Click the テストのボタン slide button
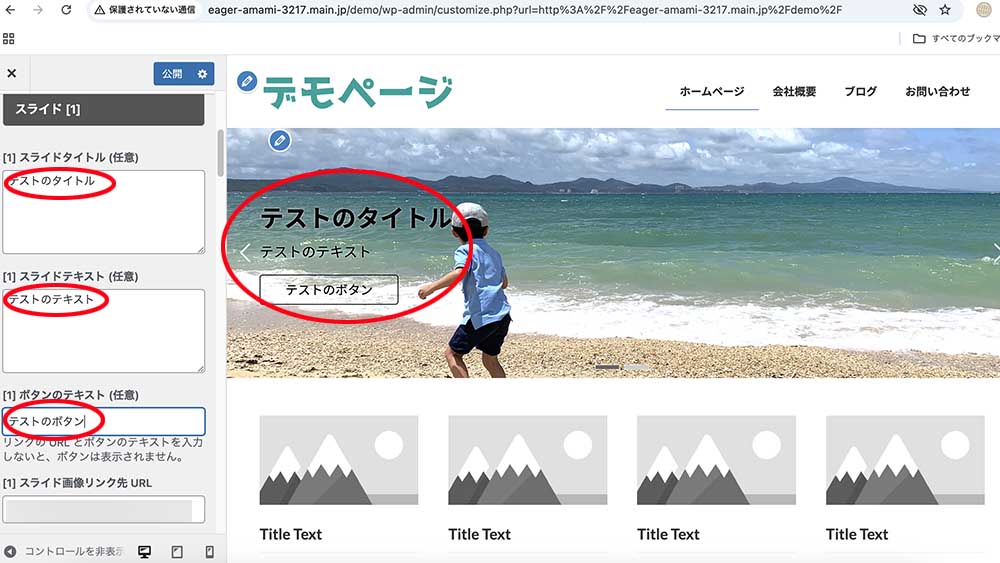 point(329,289)
